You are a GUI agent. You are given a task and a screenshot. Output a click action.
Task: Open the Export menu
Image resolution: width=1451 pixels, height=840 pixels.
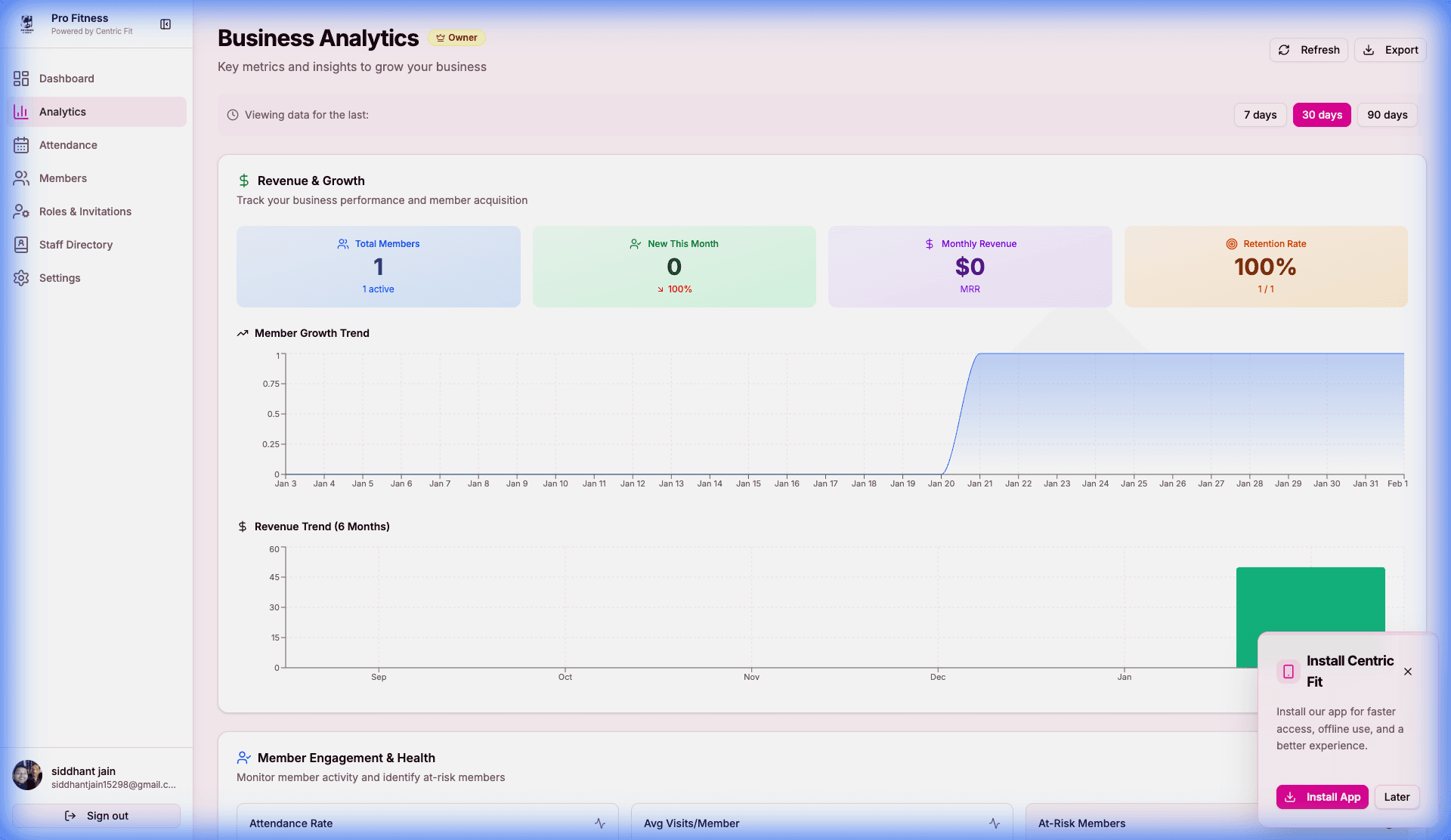coord(1390,50)
